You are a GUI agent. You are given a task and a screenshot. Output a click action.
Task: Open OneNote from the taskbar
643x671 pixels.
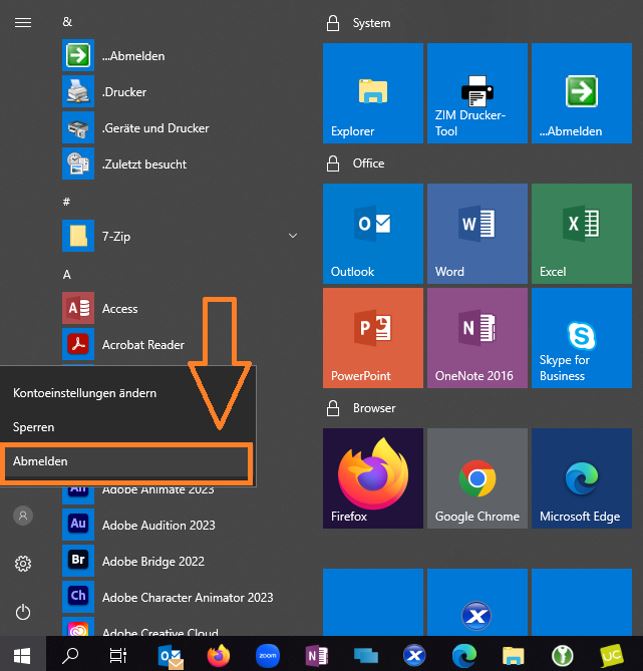pos(317,655)
